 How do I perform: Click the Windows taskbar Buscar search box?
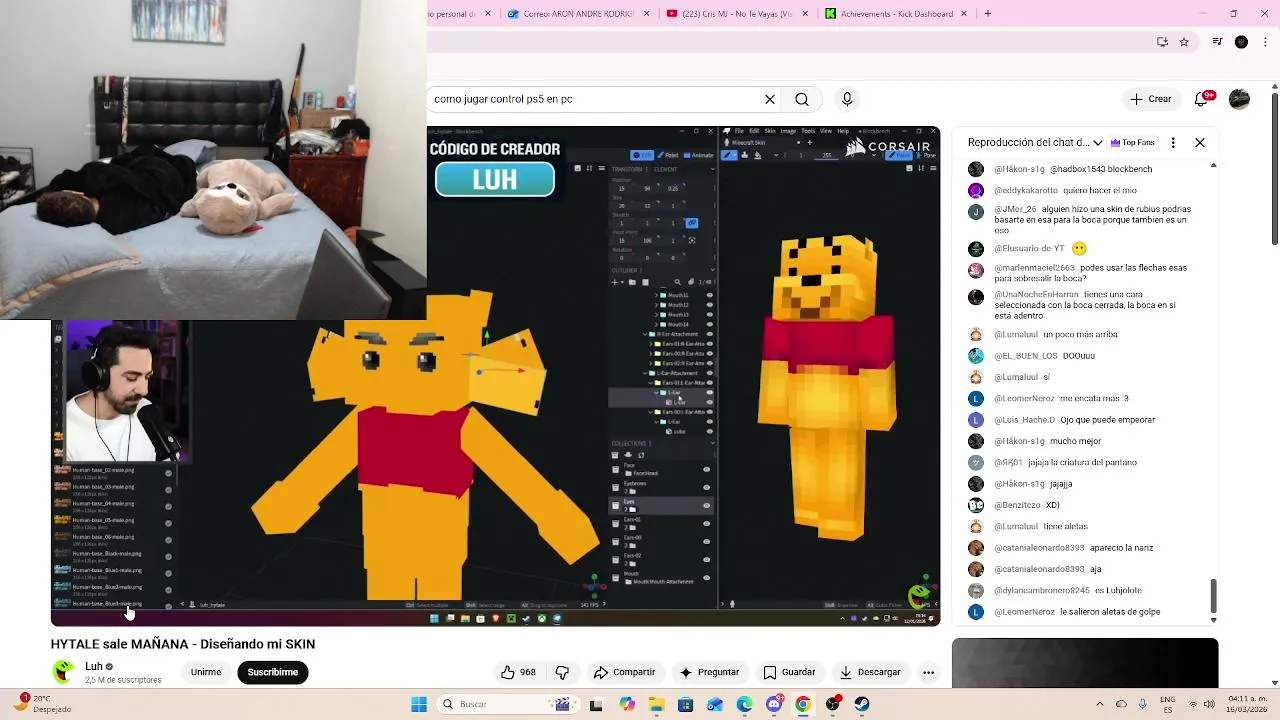pos(510,704)
